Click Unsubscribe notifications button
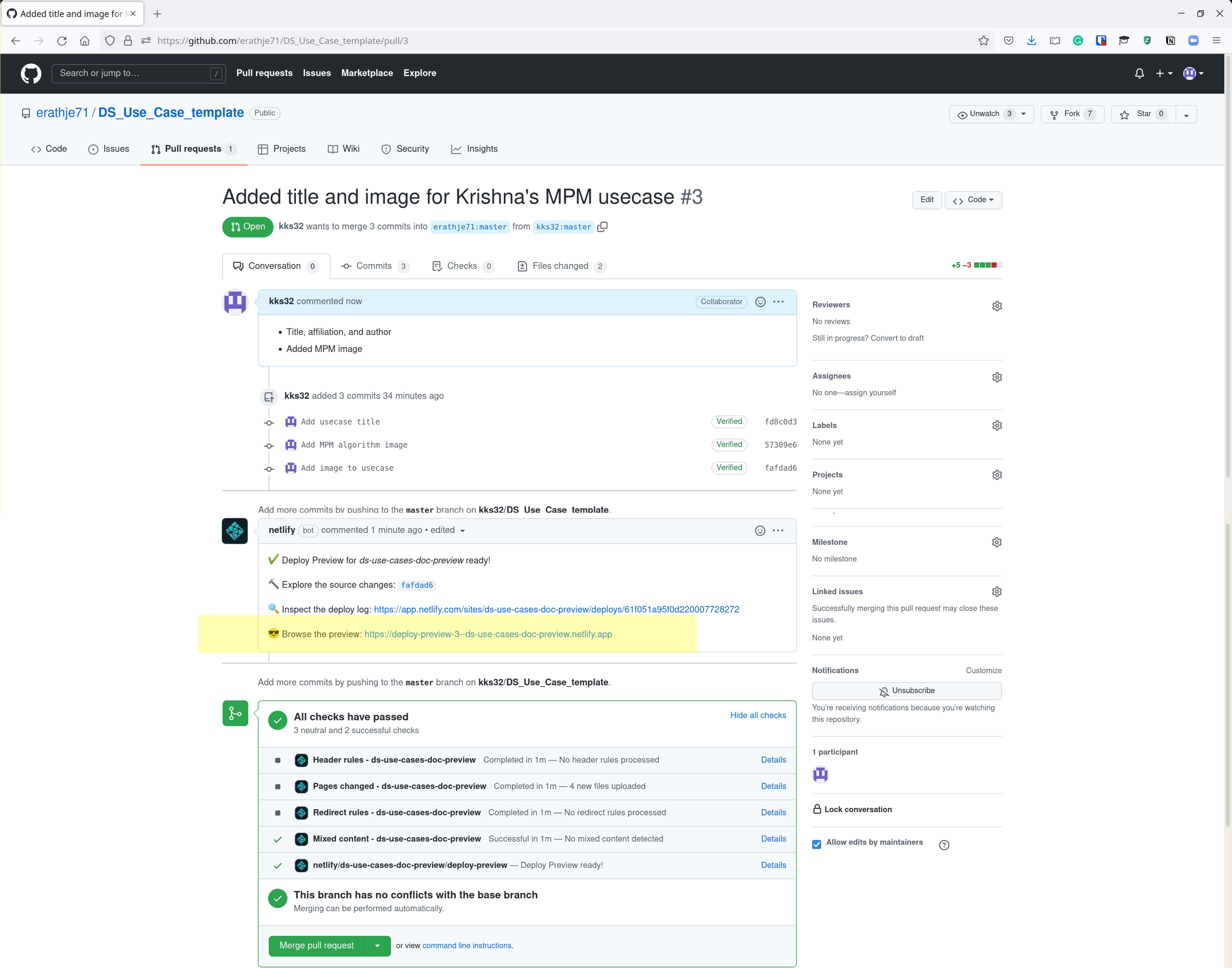The image size is (1232, 968). tap(906, 691)
